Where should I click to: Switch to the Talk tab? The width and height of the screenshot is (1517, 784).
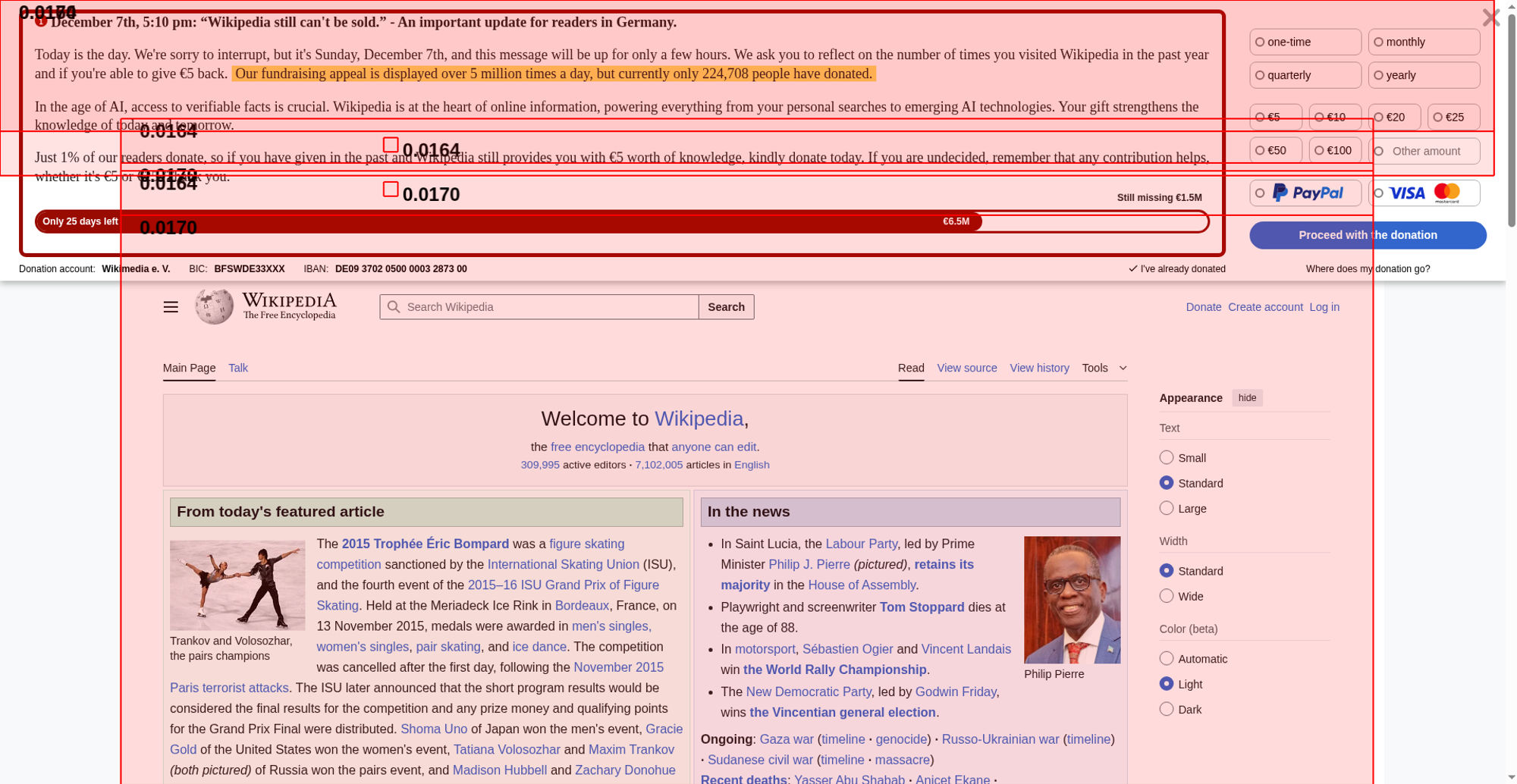click(x=238, y=368)
